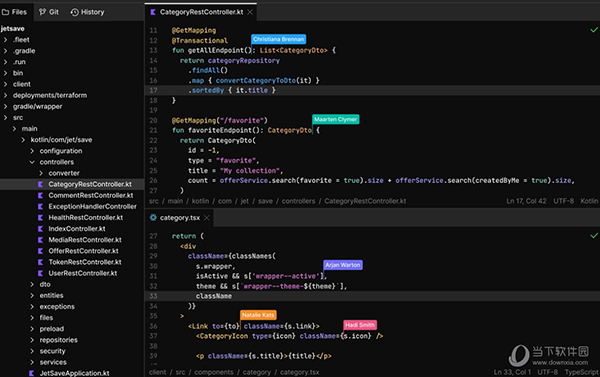
Task: Click the main folder chevron
Action: pyautogui.click(x=14, y=129)
